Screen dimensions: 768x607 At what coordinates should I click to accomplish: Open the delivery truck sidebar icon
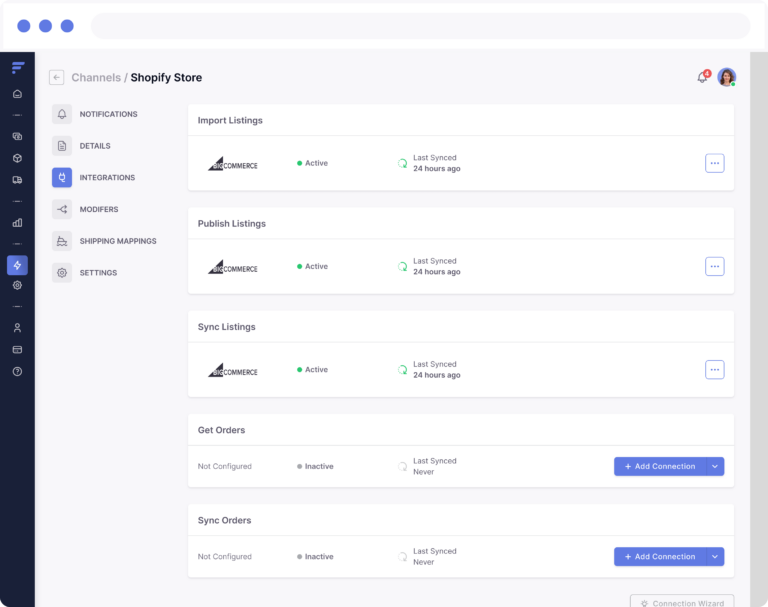(x=17, y=180)
